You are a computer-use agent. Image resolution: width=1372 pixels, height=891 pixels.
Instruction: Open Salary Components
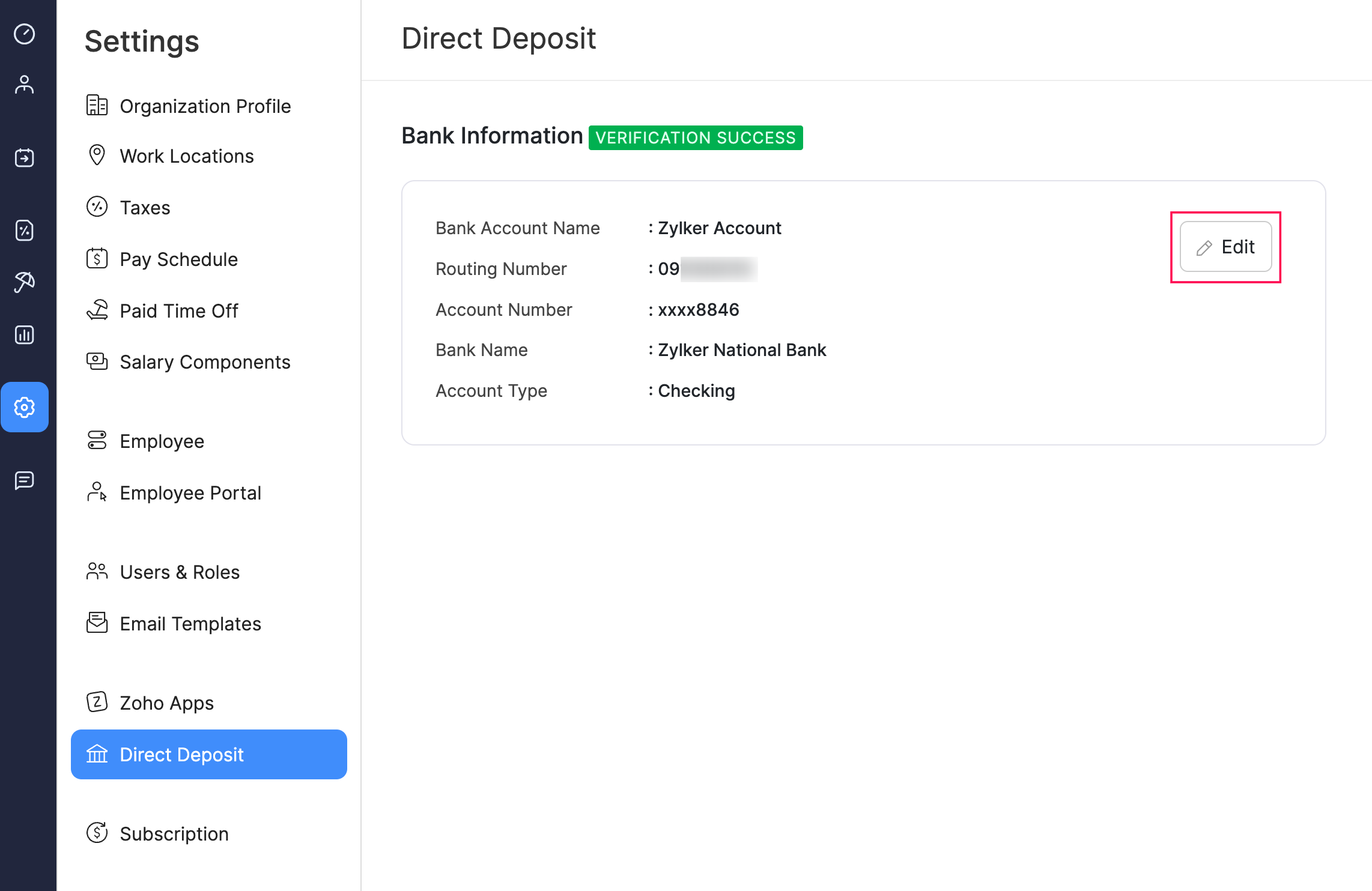[x=205, y=362]
